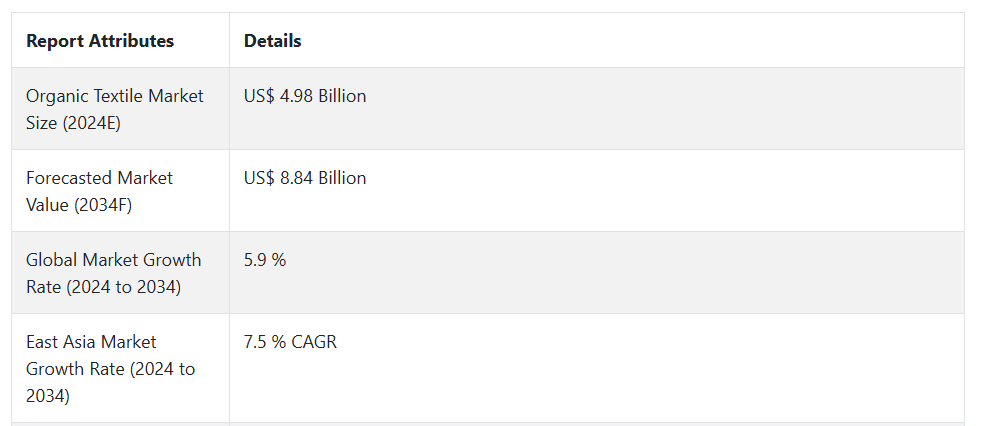The height and width of the screenshot is (426, 981).
Task: Click the 7.5 % CAGR value
Action: click(290, 342)
